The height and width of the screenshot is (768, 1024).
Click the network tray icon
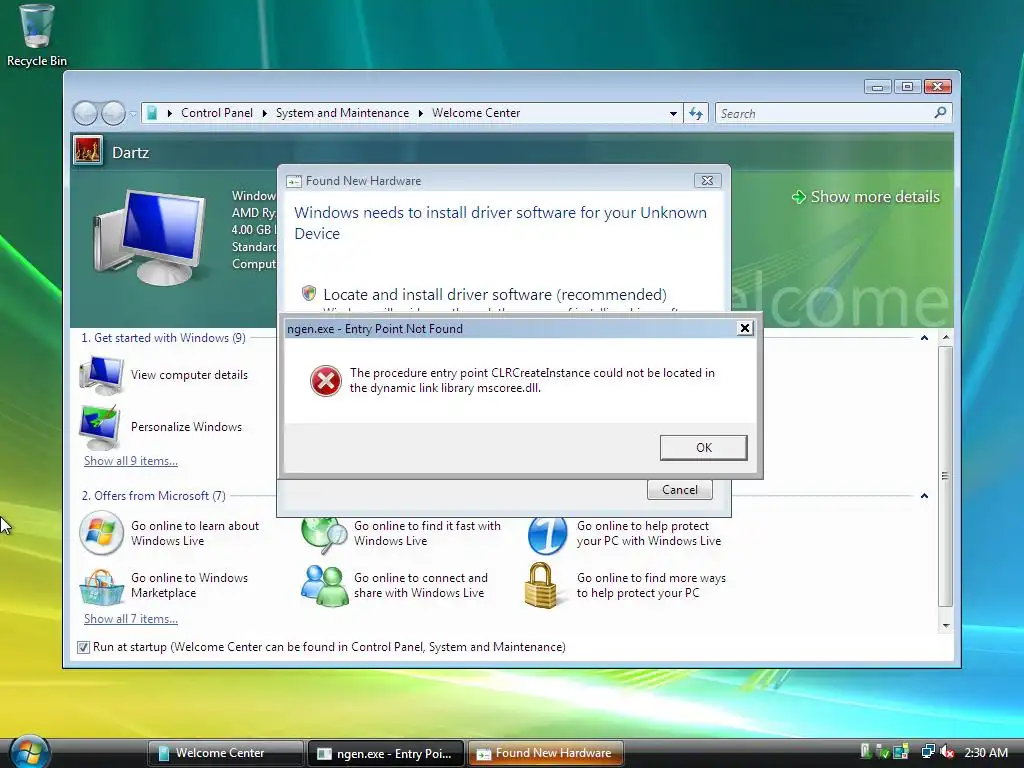click(927, 752)
